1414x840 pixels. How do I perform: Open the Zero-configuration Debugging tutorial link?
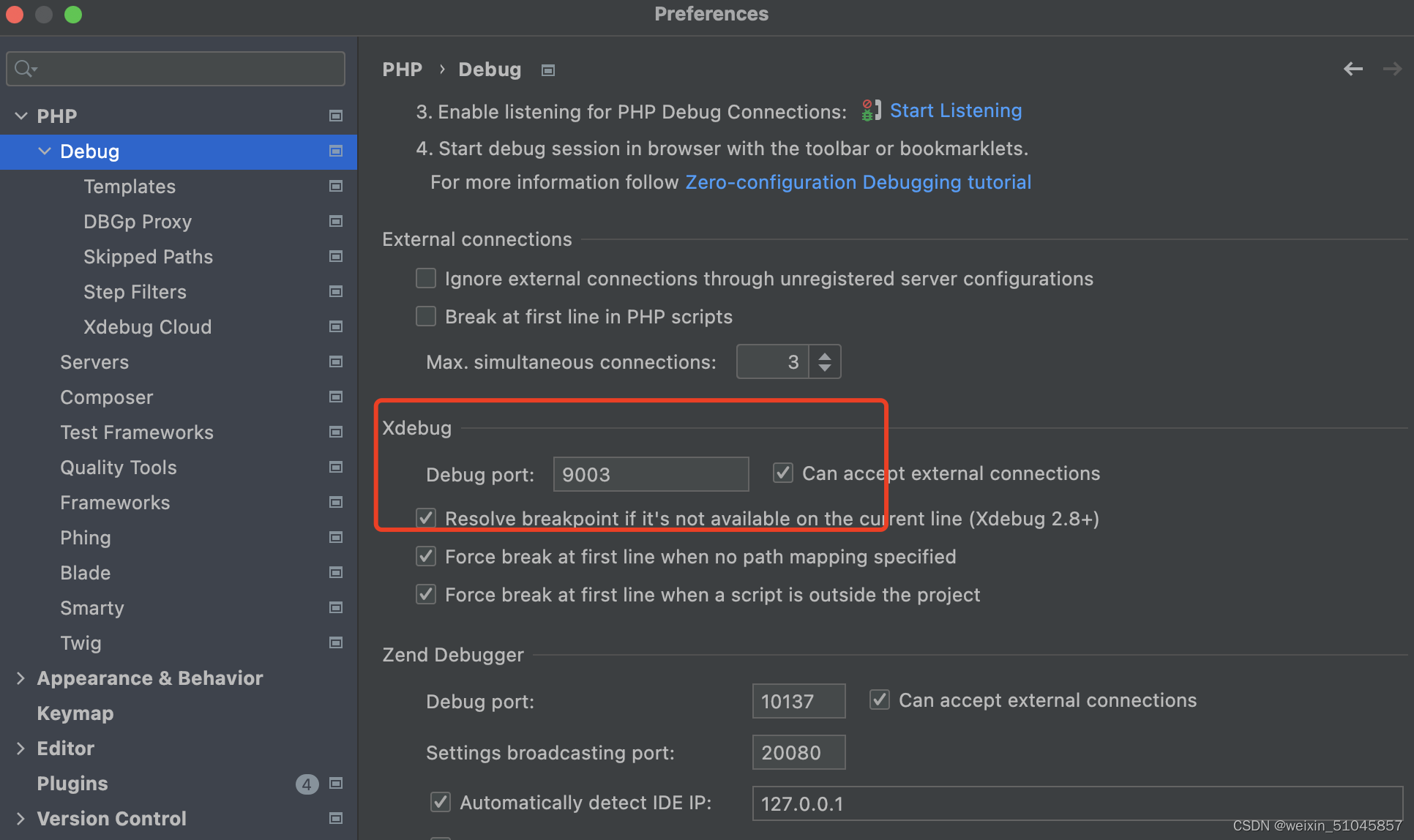coord(858,182)
